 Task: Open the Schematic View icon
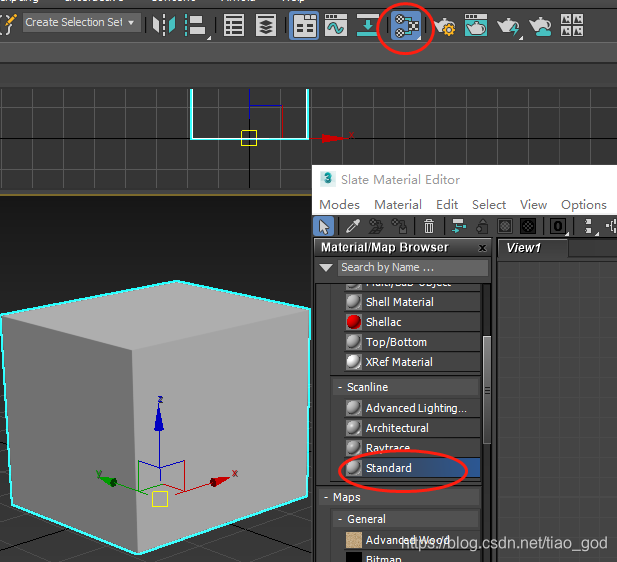coord(367,26)
